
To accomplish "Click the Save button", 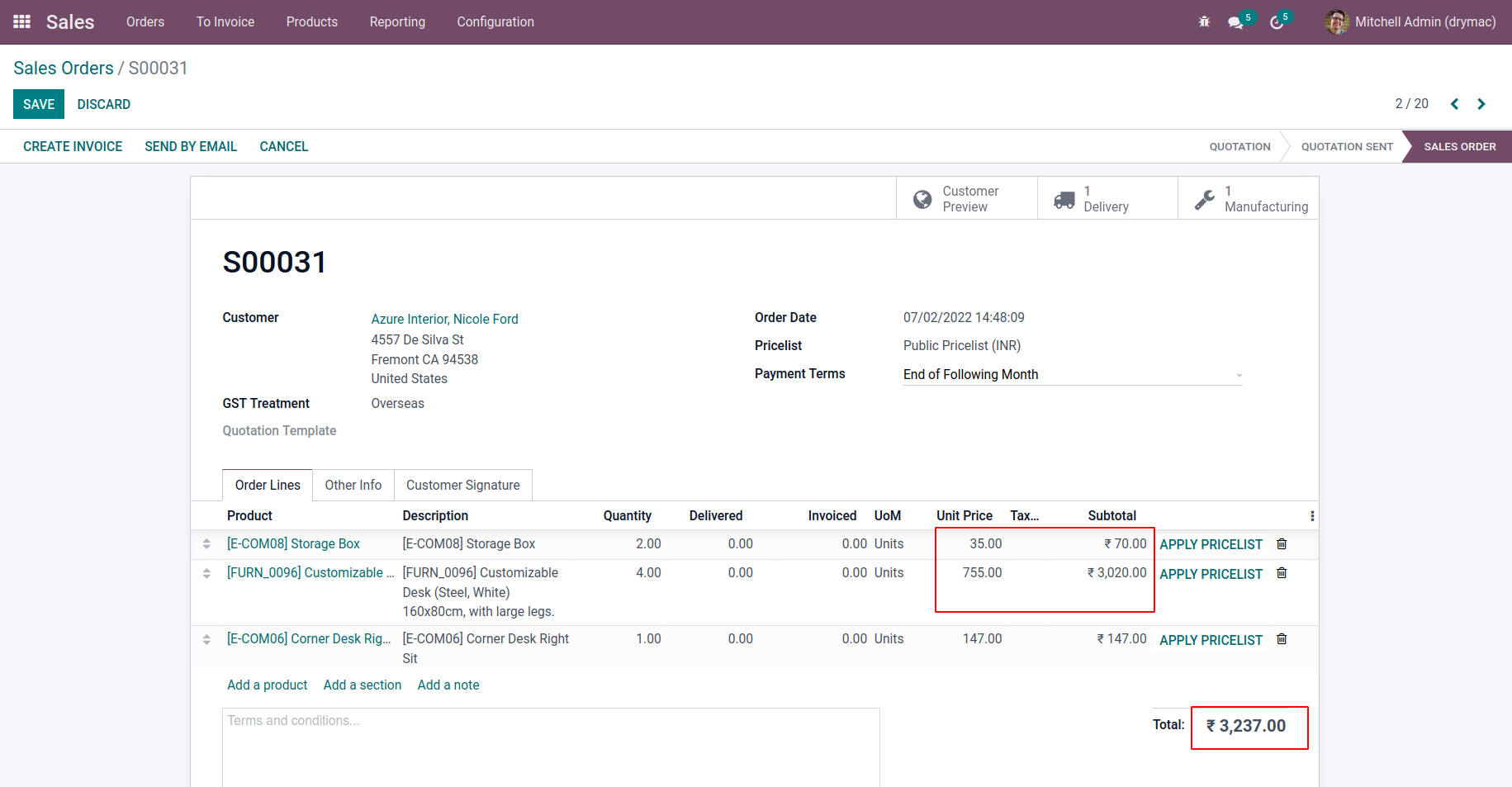I will click(x=39, y=104).
